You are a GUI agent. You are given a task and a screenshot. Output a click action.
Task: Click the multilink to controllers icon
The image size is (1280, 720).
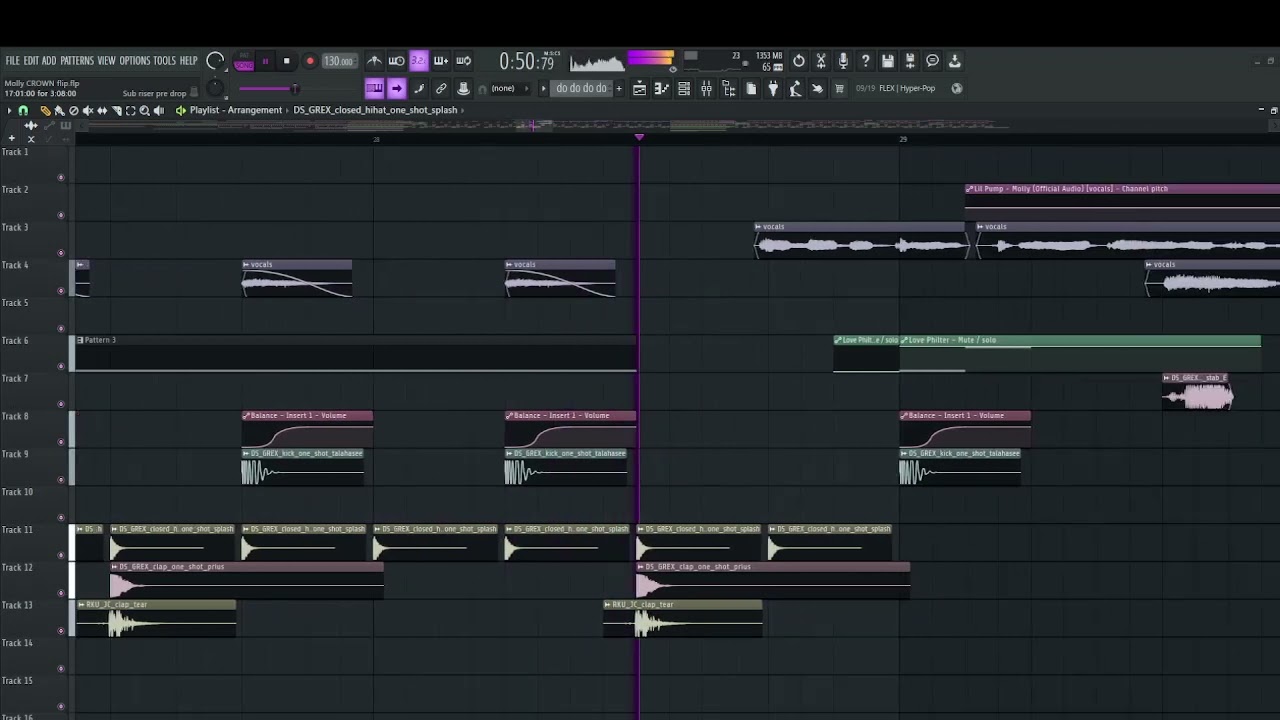coord(441,88)
